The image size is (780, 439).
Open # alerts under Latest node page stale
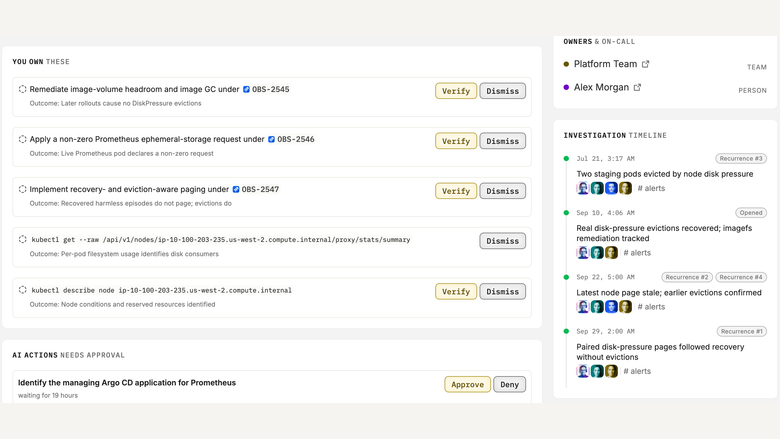tap(651, 307)
